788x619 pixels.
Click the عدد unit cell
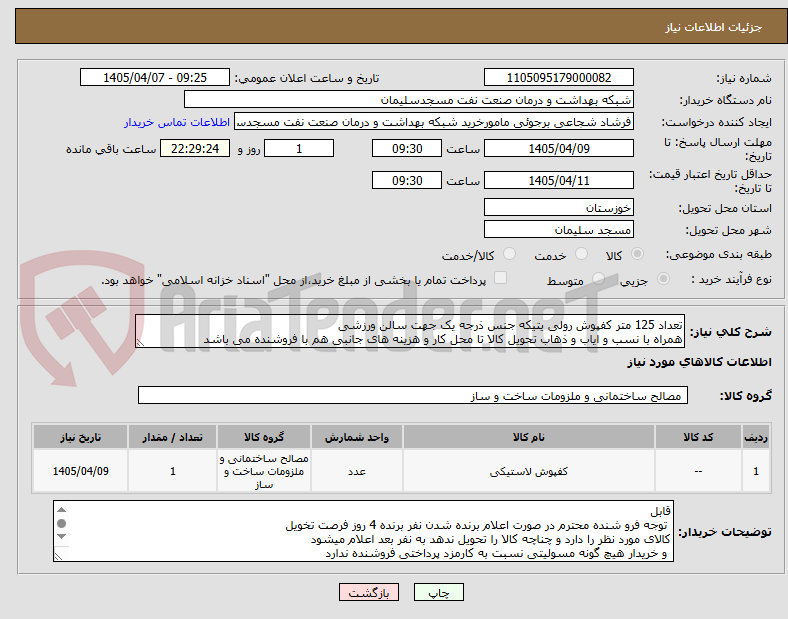click(x=357, y=471)
